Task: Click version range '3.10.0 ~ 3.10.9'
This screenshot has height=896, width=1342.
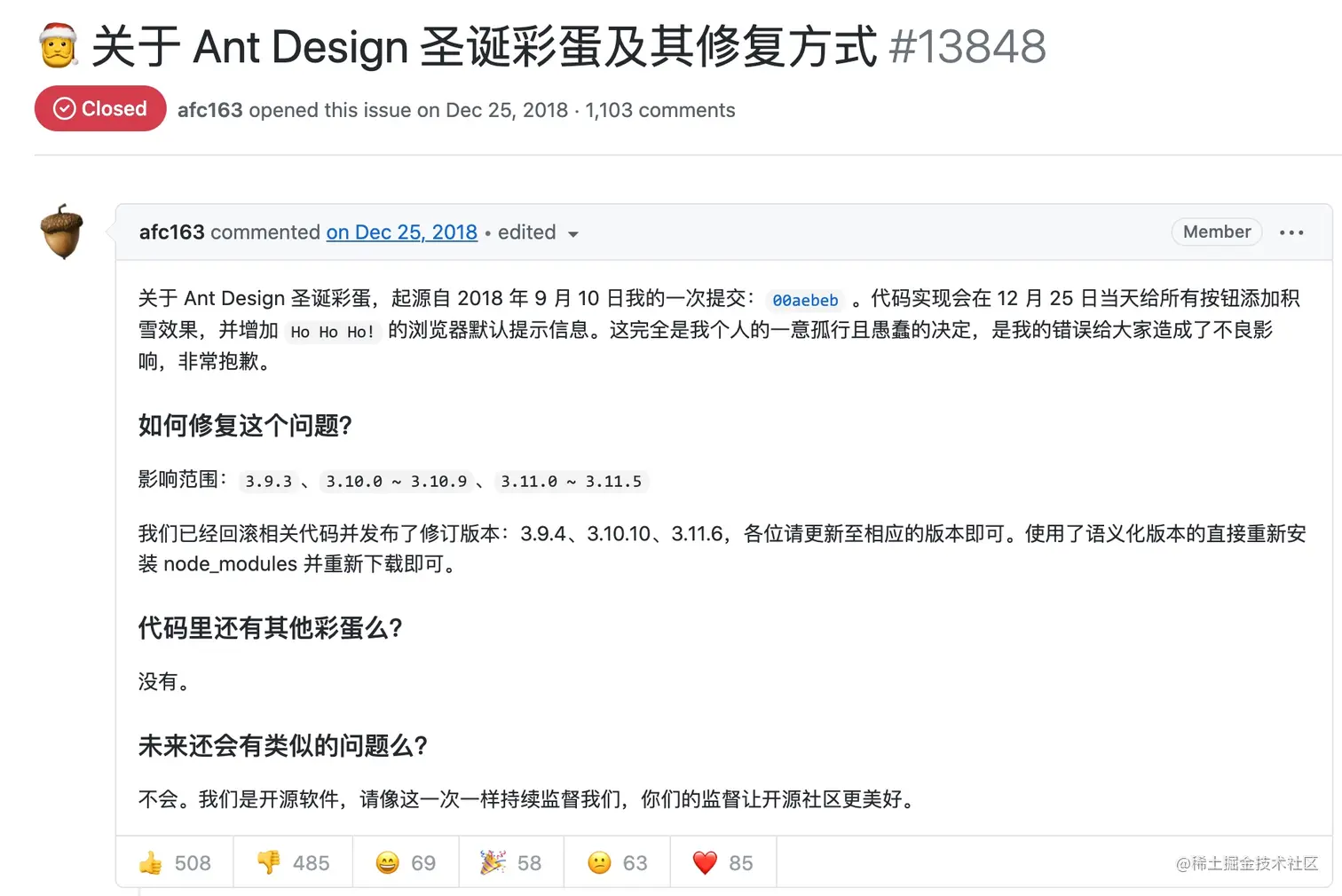Action: tap(396, 481)
